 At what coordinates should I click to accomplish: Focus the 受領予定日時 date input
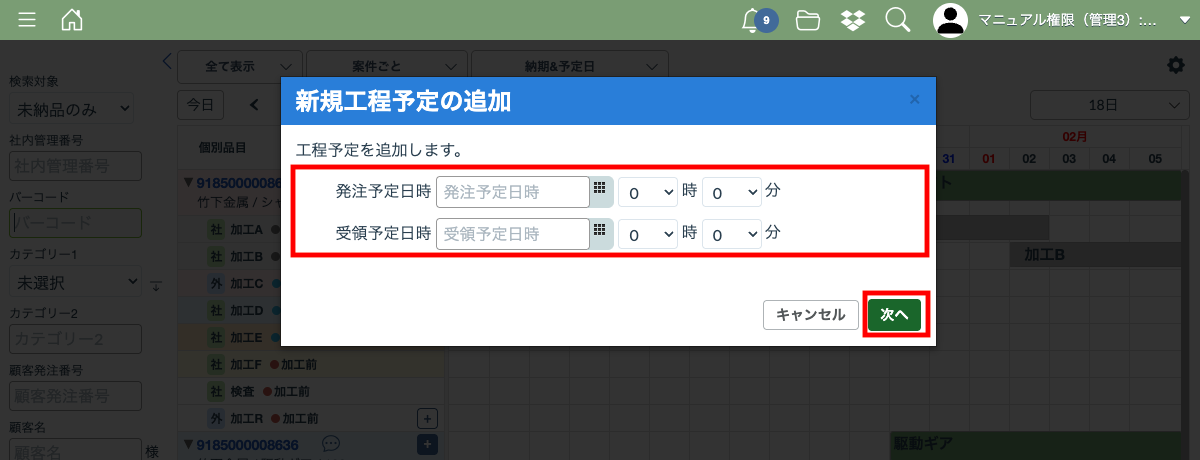[x=512, y=234]
